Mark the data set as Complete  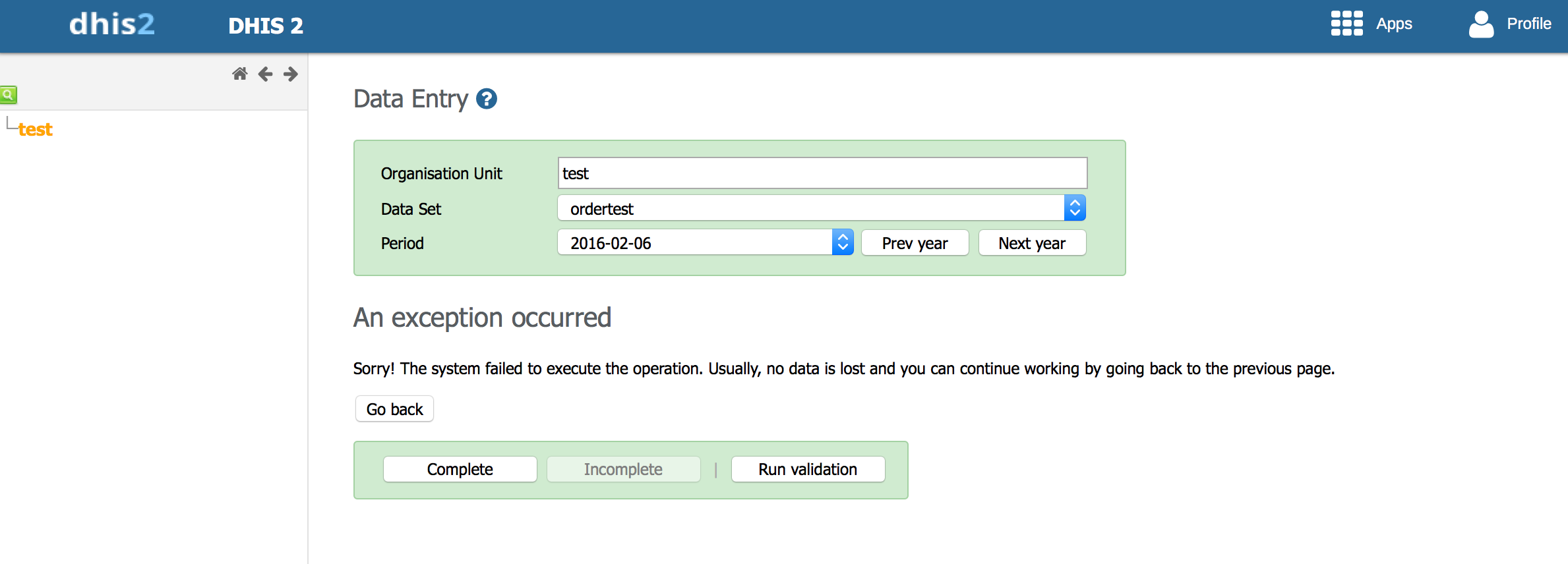click(x=460, y=469)
